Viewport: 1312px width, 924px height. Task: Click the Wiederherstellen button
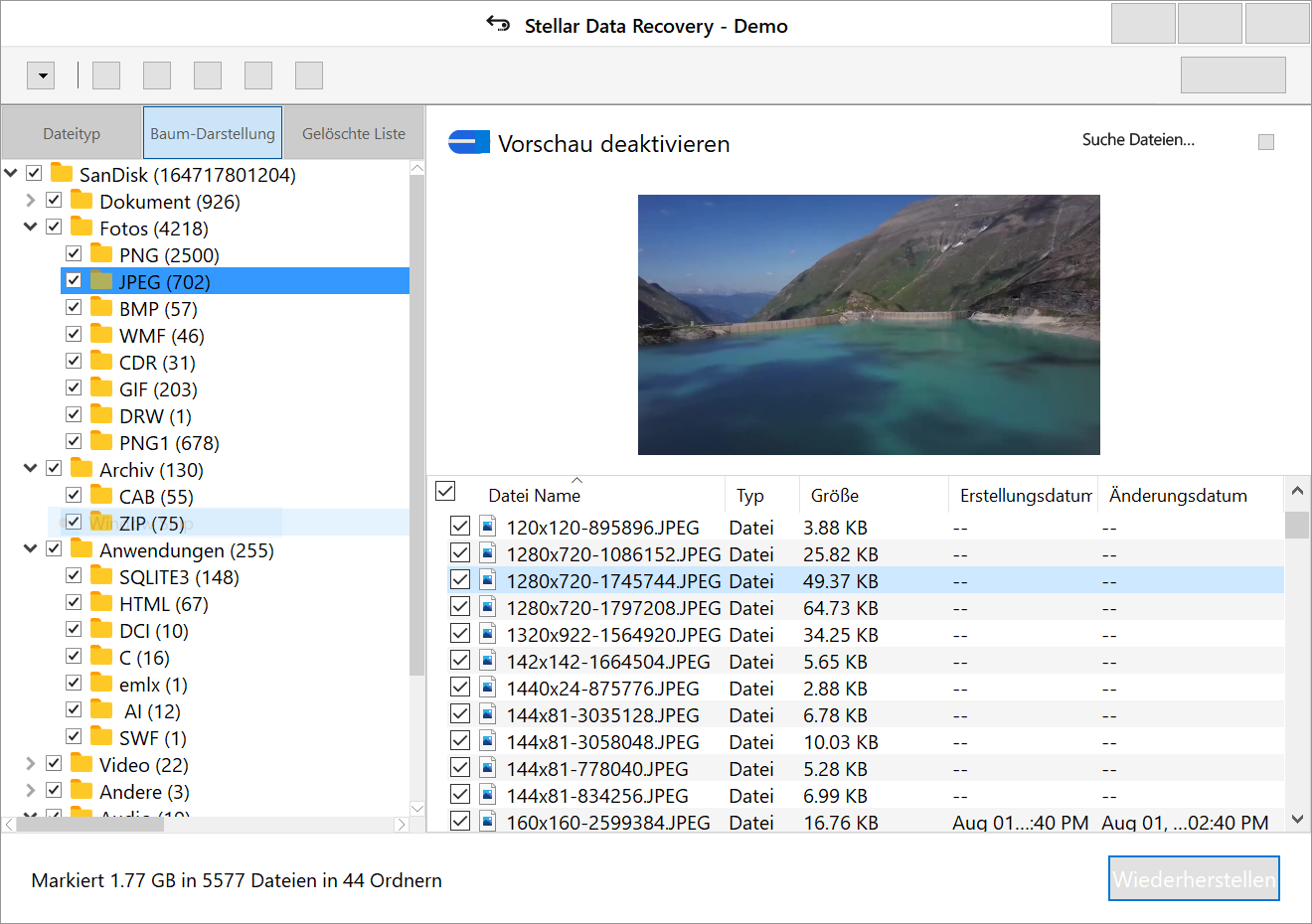pos(1194,879)
